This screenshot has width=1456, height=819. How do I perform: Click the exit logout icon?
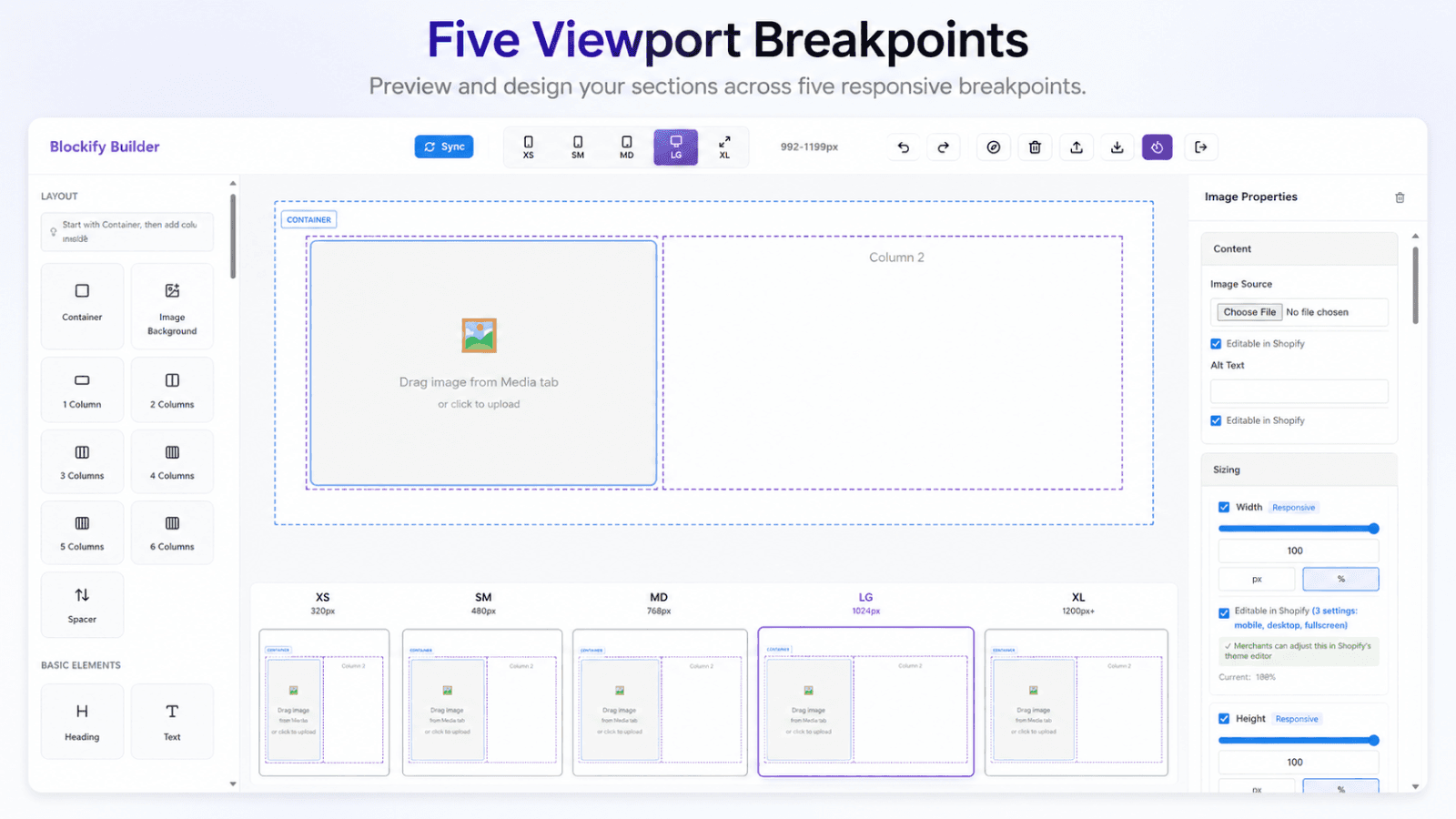1201,147
